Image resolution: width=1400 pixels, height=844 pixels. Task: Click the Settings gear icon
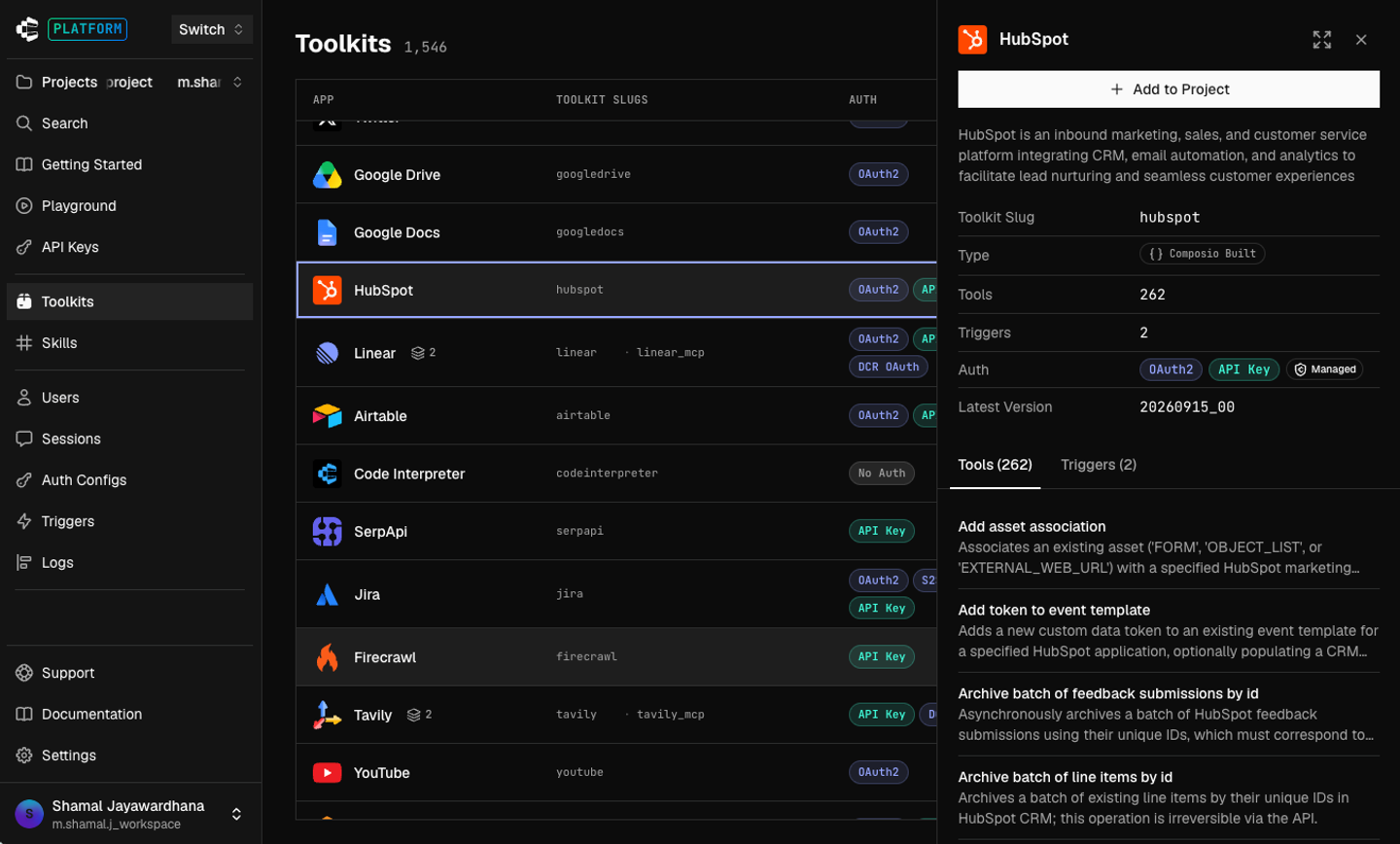pyautogui.click(x=24, y=756)
